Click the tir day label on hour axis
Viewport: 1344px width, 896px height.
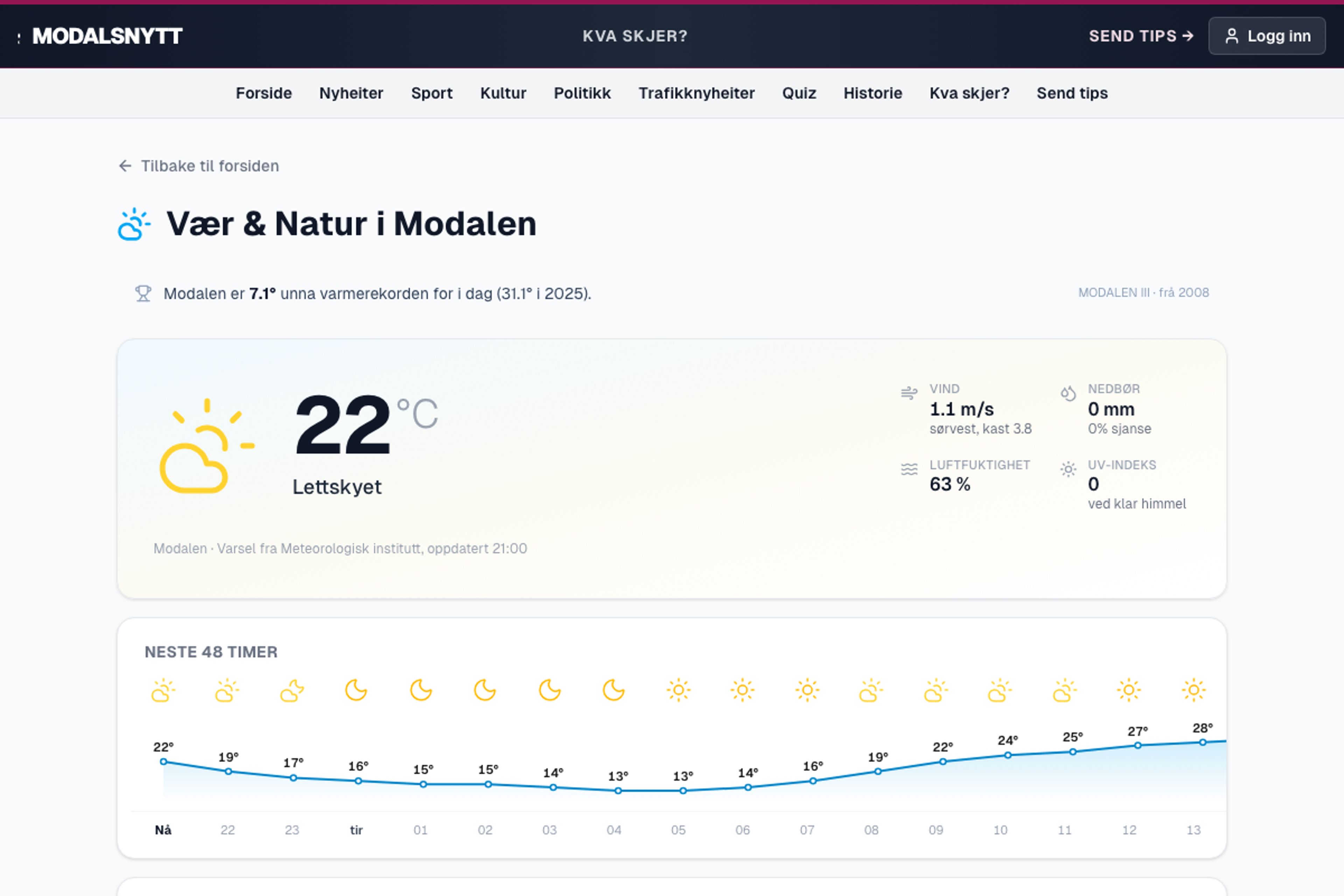(x=356, y=830)
